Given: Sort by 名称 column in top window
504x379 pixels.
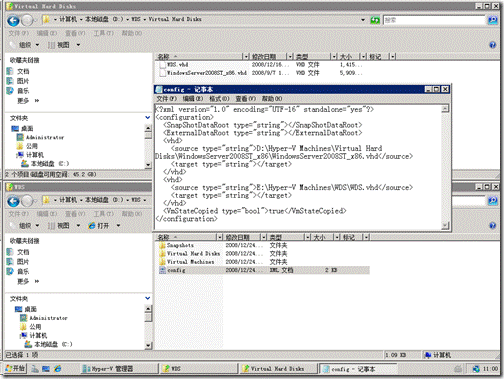Looking at the screenshot, I should [x=199, y=57].
